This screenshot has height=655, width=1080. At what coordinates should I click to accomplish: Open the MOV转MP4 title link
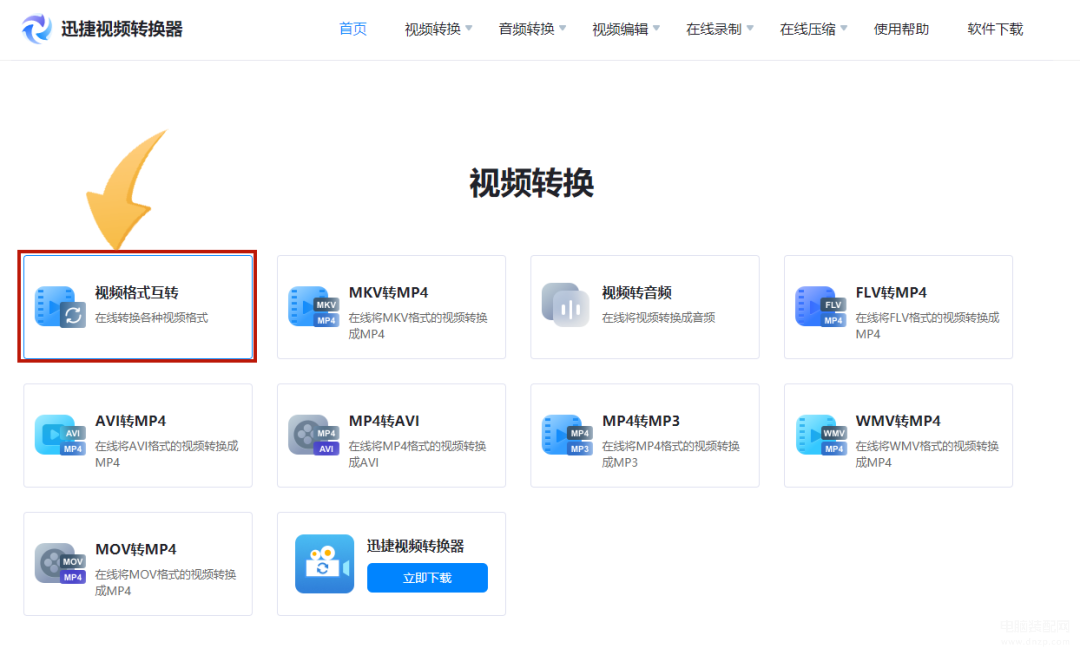136,550
